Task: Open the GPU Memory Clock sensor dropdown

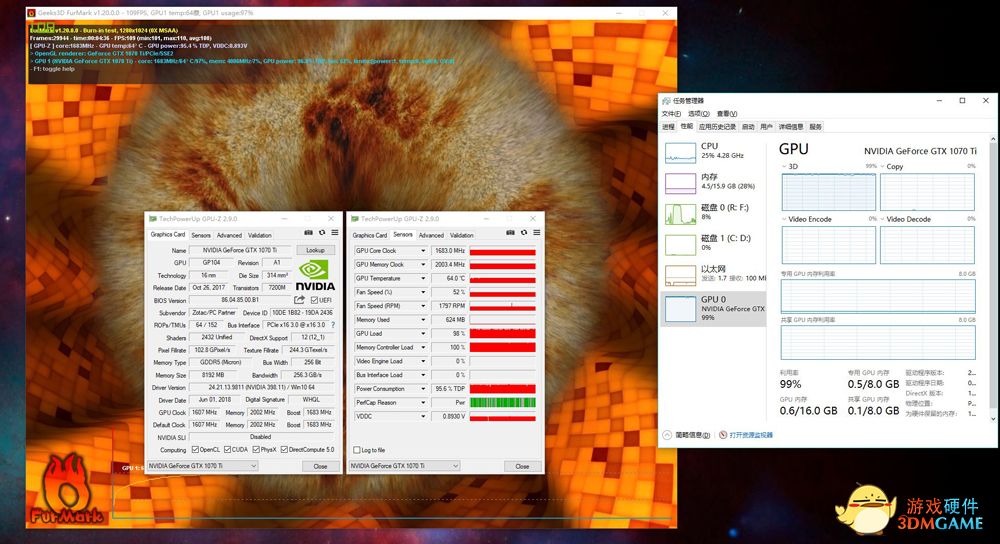Action: 423,265
